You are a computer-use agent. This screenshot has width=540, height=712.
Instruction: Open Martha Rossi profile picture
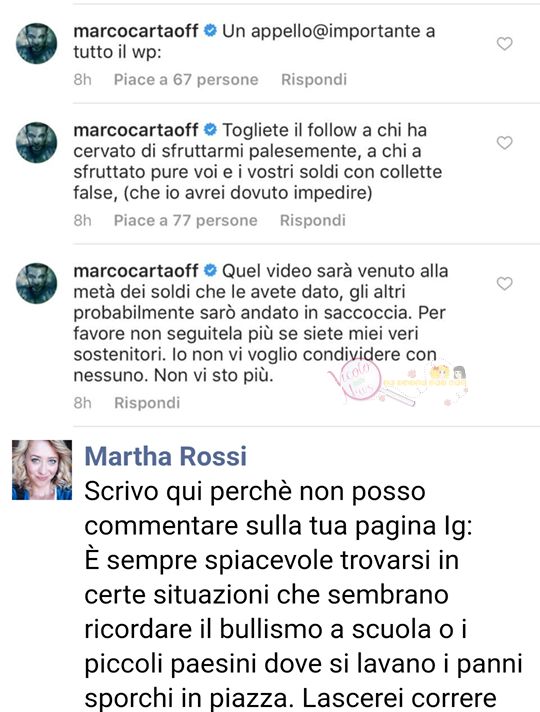click(42, 470)
